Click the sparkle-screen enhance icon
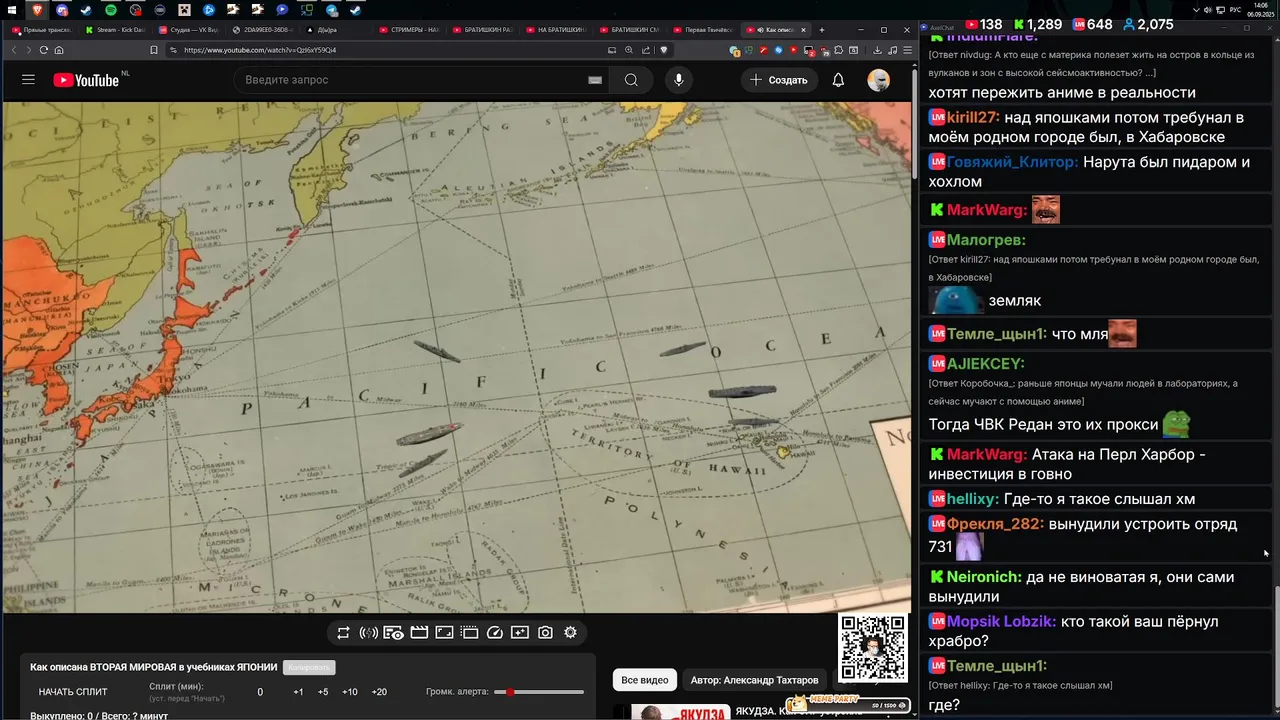The height and width of the screenshot is (720, 1280). click(x=519, y=633)
